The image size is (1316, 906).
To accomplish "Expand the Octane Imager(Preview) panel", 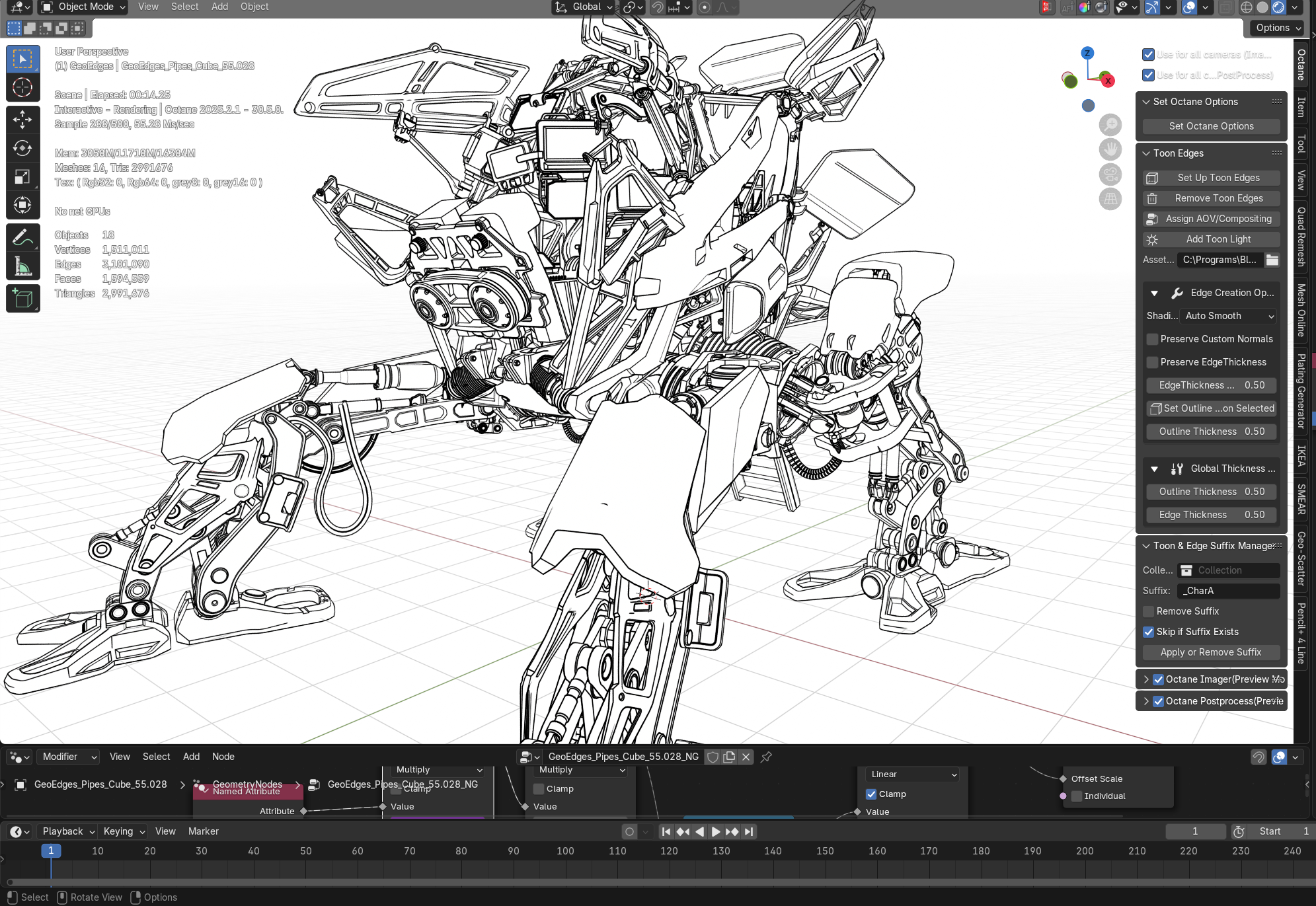I will [1146, 680].
